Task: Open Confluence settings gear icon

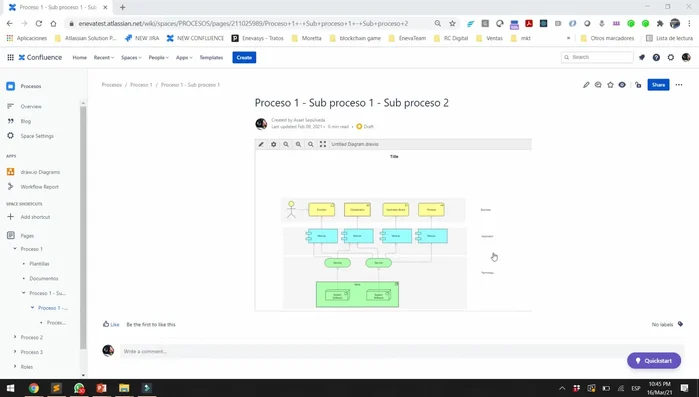Action: (x=671, y=57)
